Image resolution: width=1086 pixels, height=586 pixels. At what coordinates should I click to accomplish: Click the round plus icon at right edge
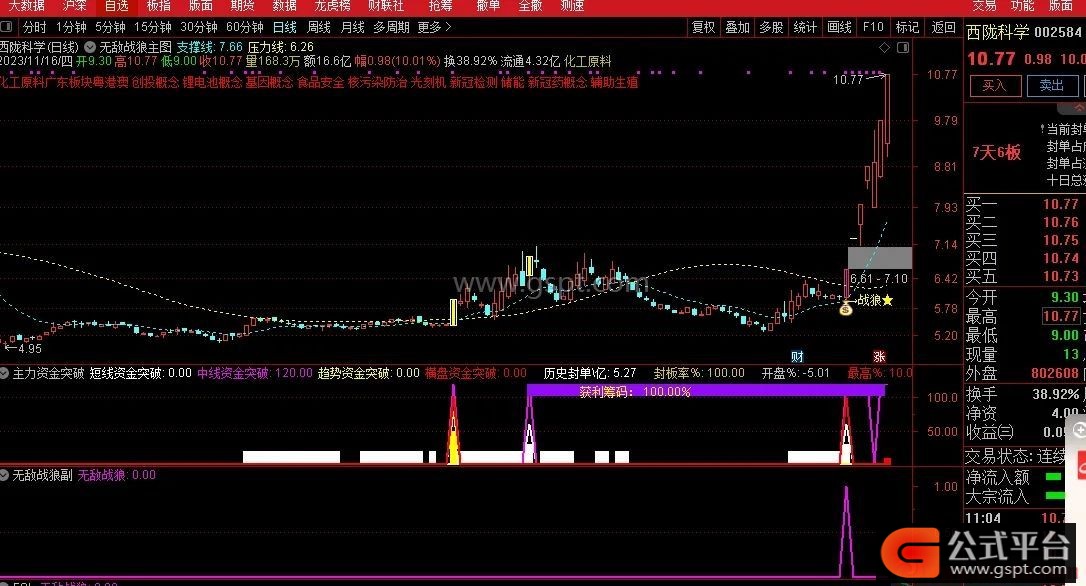coord(1079,431)
